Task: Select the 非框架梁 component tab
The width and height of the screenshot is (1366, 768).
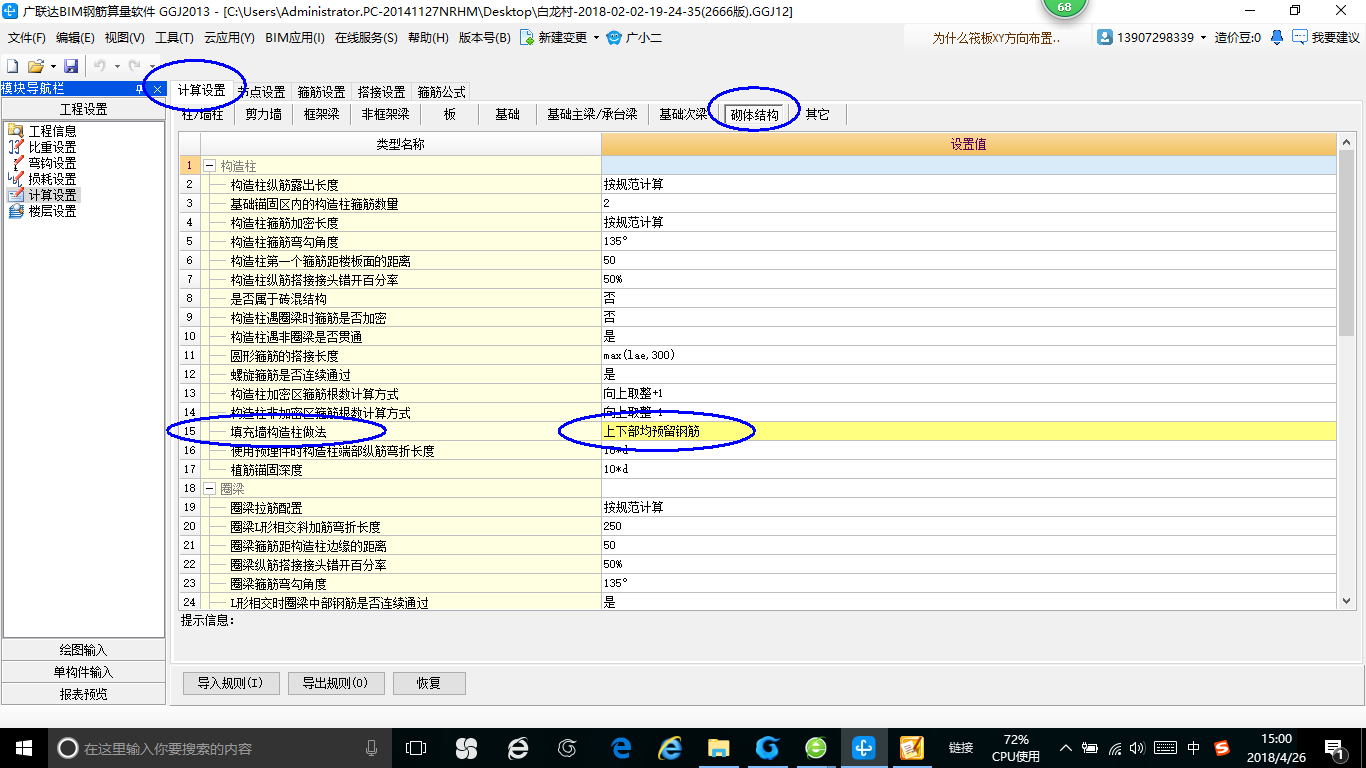Action: [386, 114]
